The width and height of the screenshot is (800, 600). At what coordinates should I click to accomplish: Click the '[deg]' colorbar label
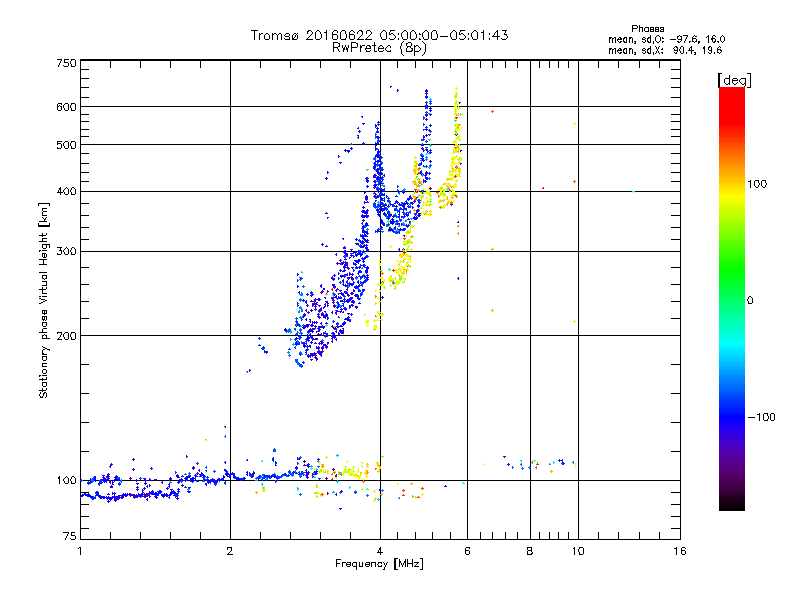pyautogui.click(x=734, y=80)
